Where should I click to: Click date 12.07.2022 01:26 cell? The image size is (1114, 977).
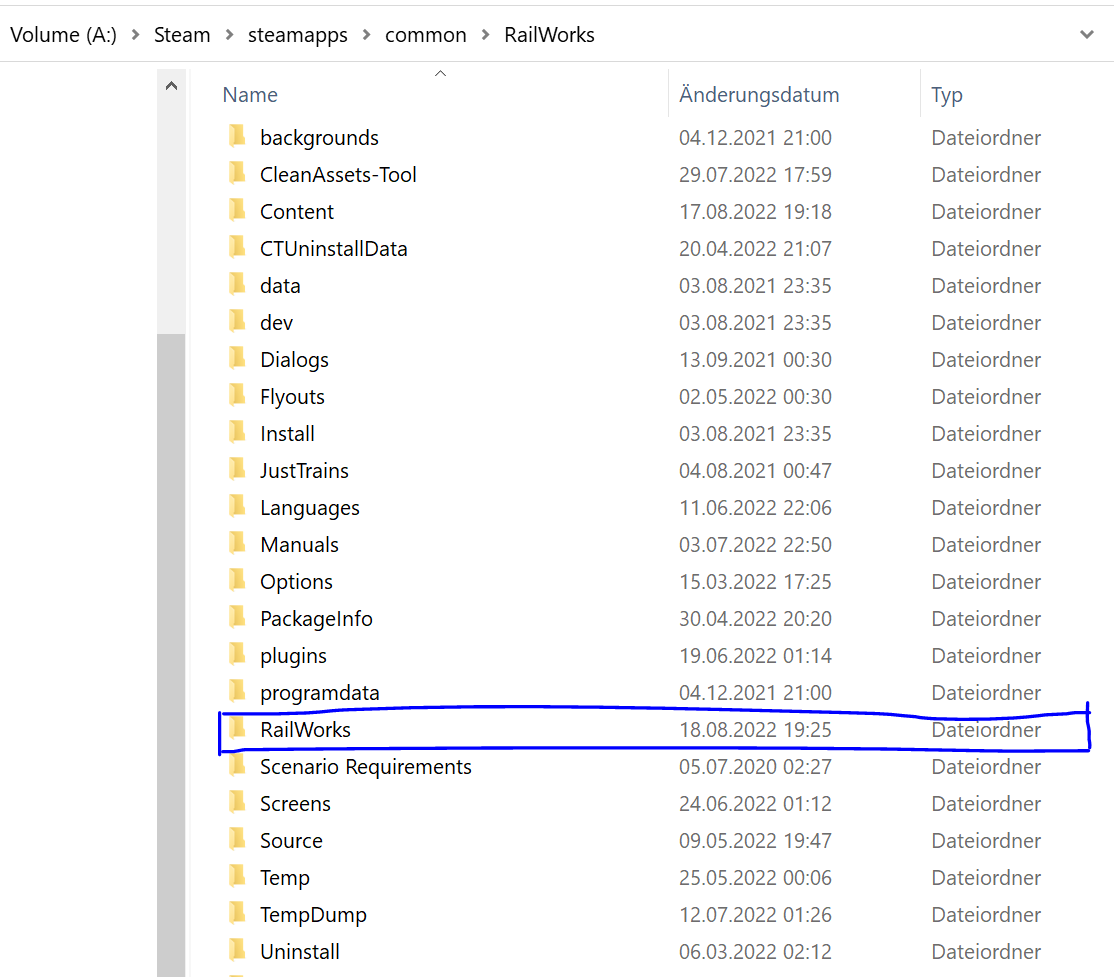(755, 914)
